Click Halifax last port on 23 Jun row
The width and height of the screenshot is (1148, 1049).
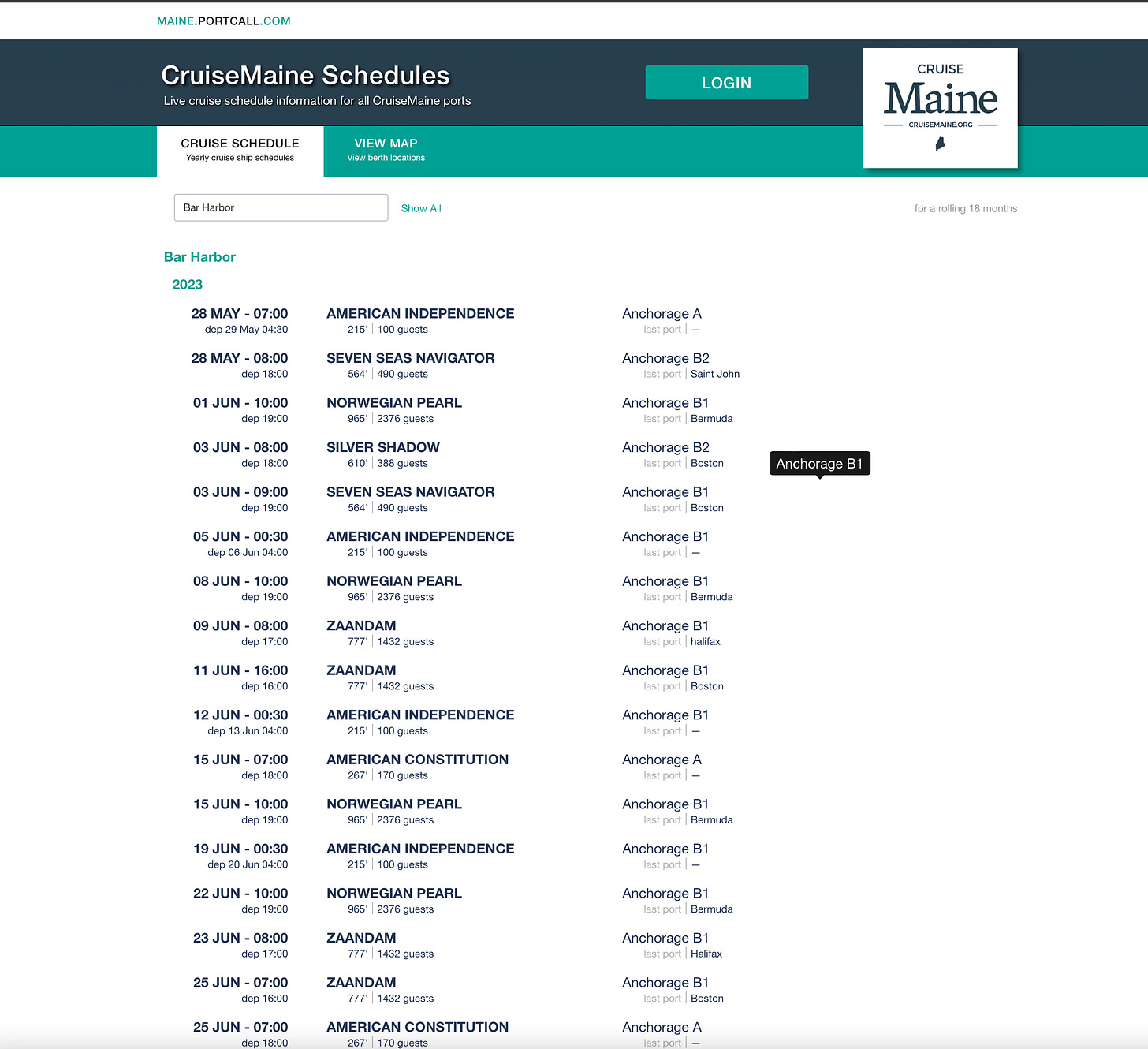706,954
